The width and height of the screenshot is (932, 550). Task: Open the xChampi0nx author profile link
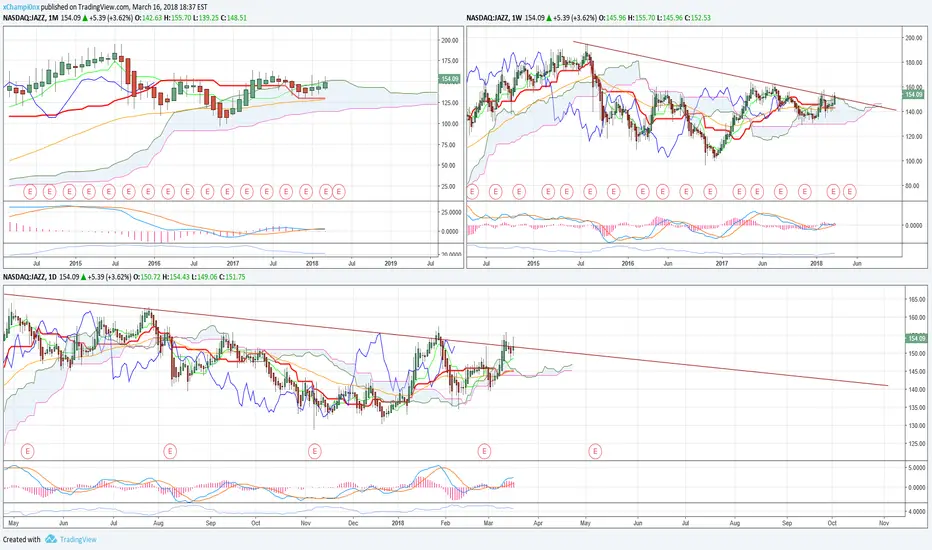point(21,7)
